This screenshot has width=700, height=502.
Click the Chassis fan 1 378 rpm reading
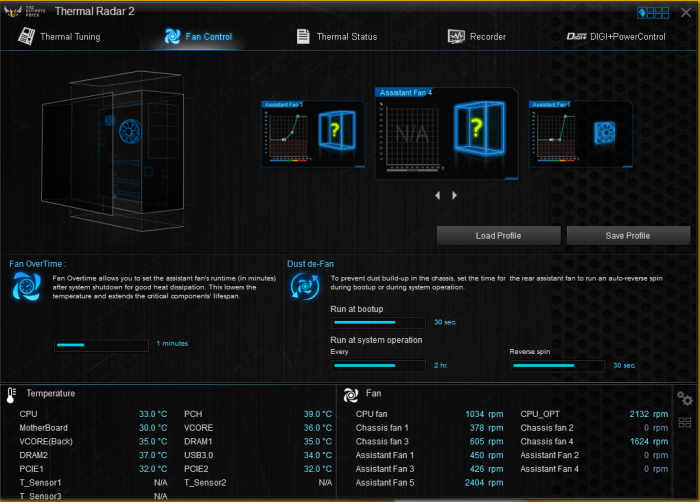pyautogui.click(x=487, y=428)
